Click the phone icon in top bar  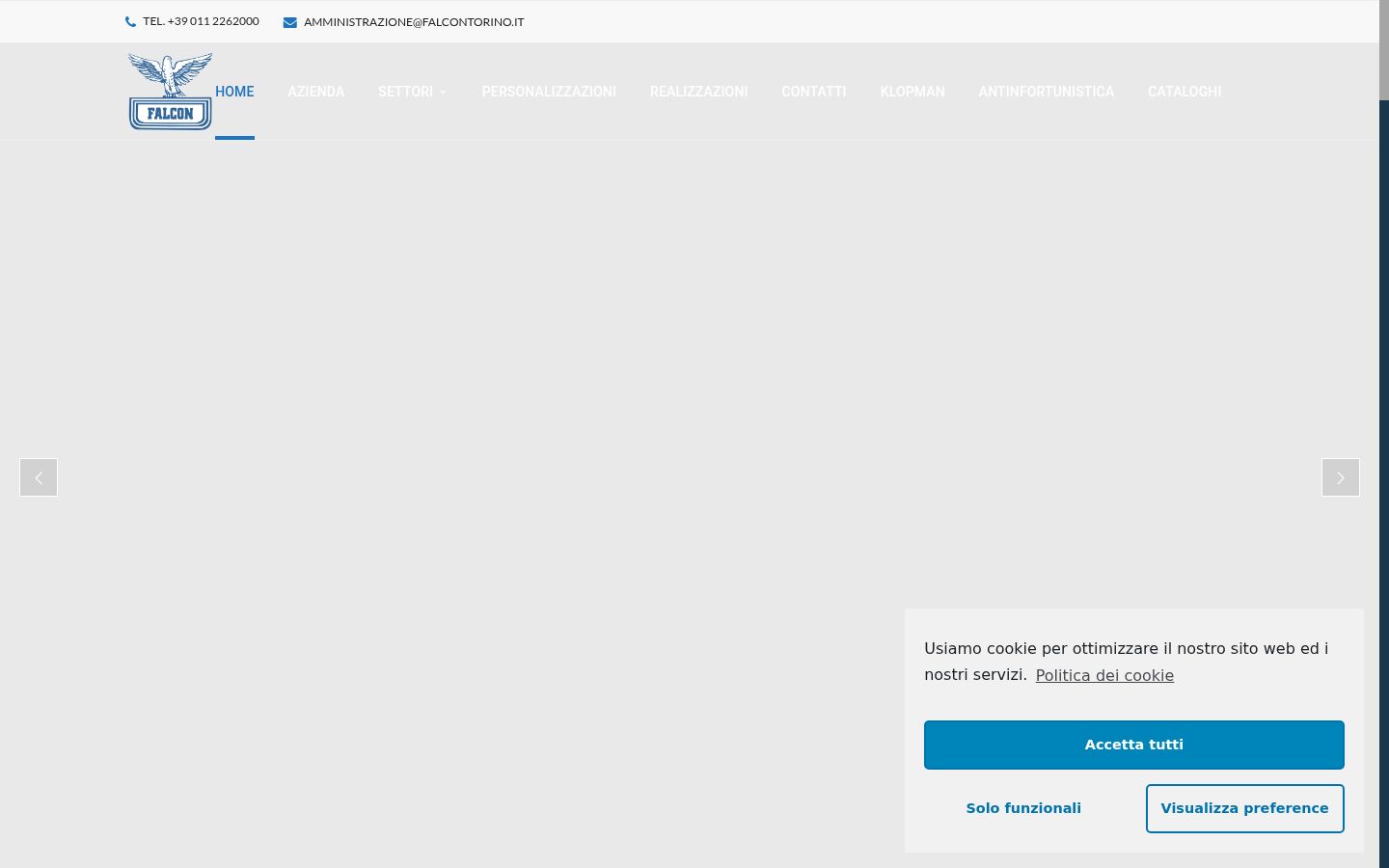pos(130,22)
